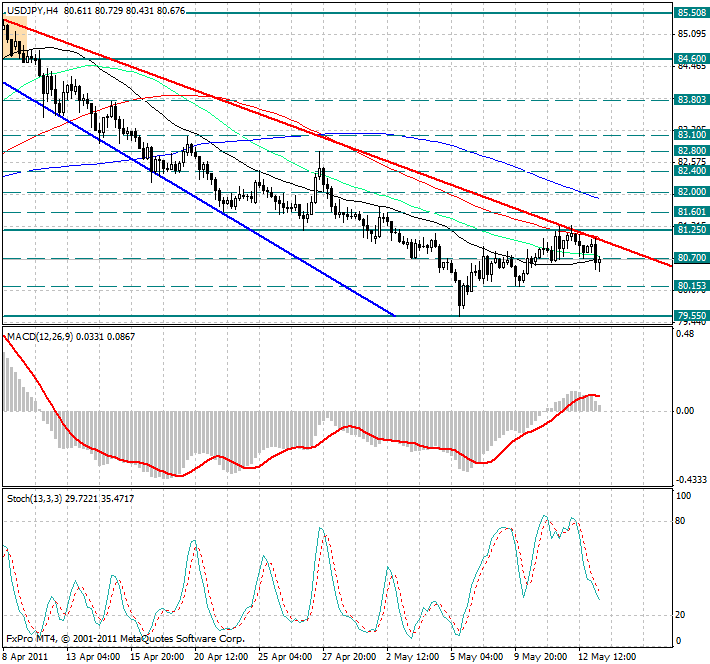710x664 pixels.
Task: Click the 84.600 price level label
Action: tap(690, 59)
